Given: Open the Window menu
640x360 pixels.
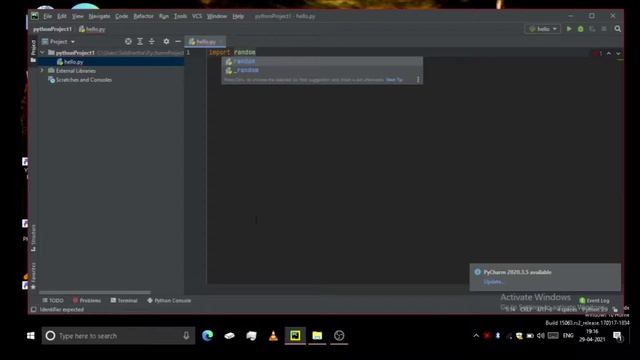Looking at the screenshot, I should point(217,16).
